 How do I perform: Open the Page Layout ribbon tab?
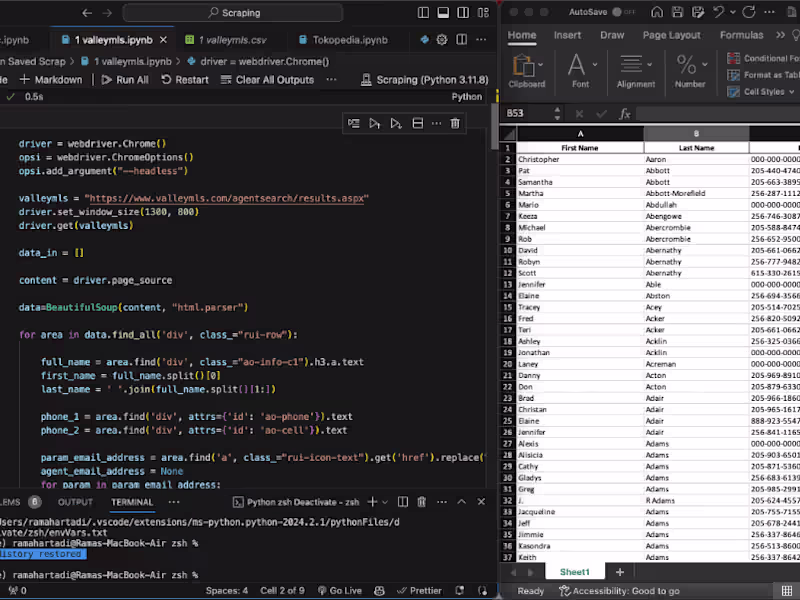pos(671,35)
